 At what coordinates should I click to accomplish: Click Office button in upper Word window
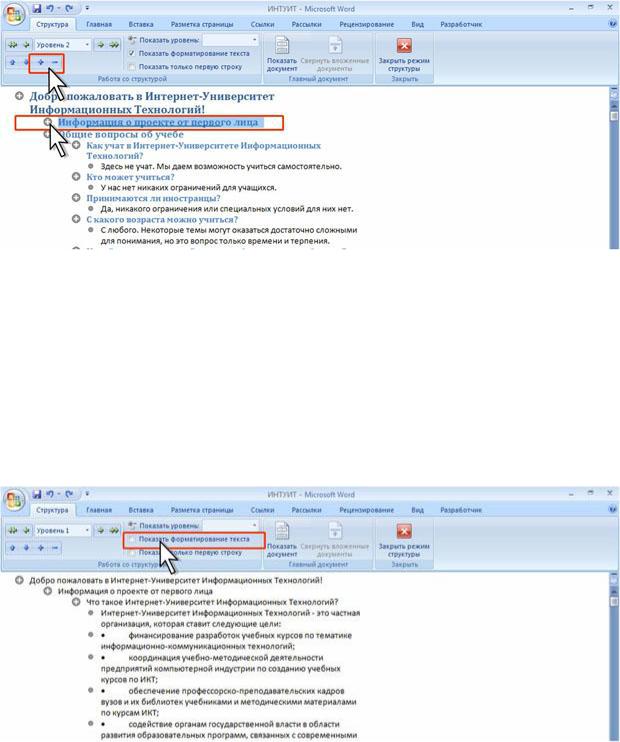[x=14, y=14]
